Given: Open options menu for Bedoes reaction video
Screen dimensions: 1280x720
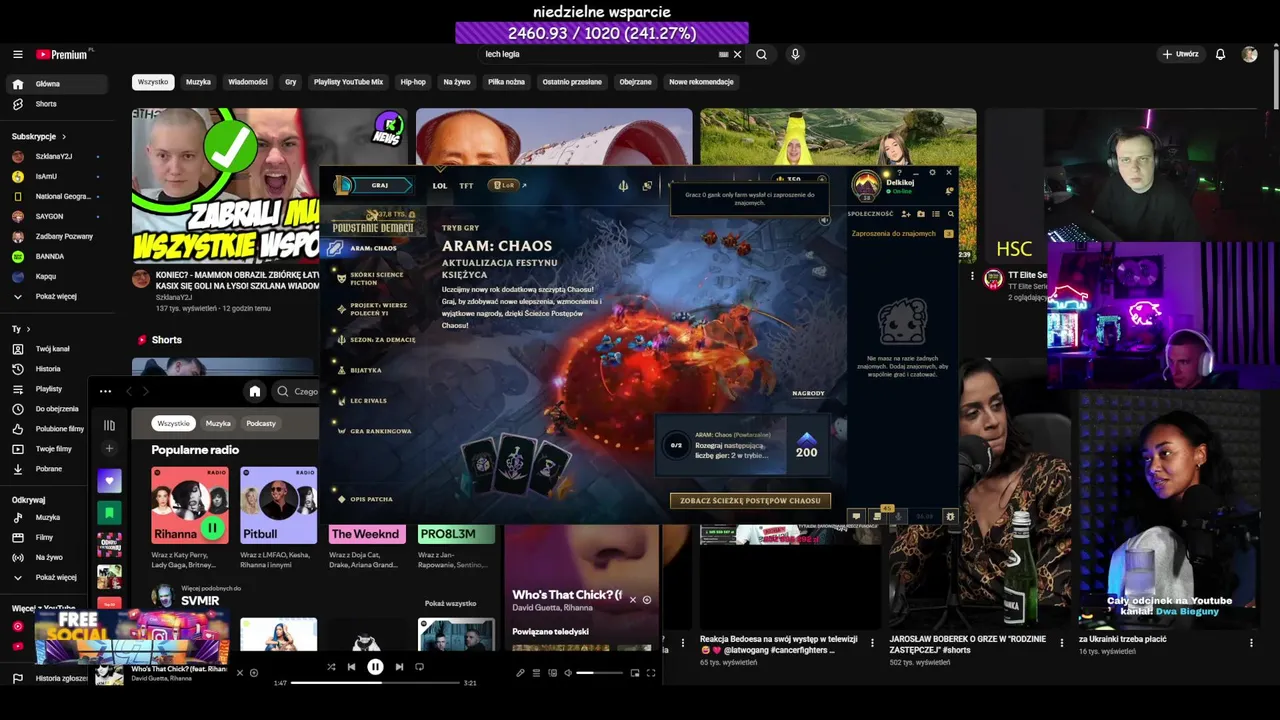Looking at the screenshot, I should coord(873,642).
